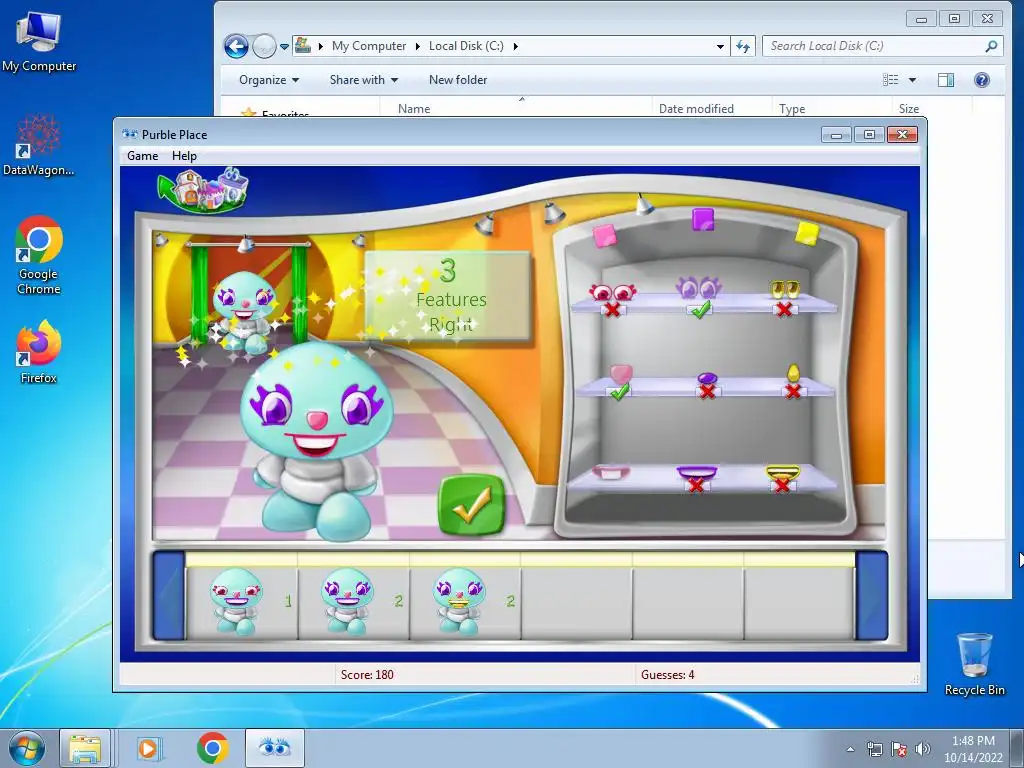The width and height of the screenshot is (1024, 768).
Task: Open the address bar history dropdown
Action: click(x=720, y=46)
